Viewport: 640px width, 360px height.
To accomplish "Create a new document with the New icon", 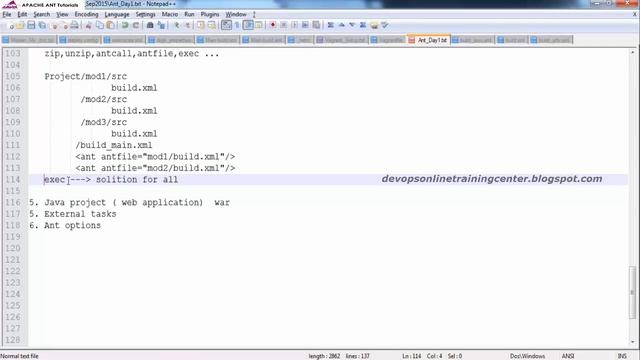I will click(x=10, y=25).
